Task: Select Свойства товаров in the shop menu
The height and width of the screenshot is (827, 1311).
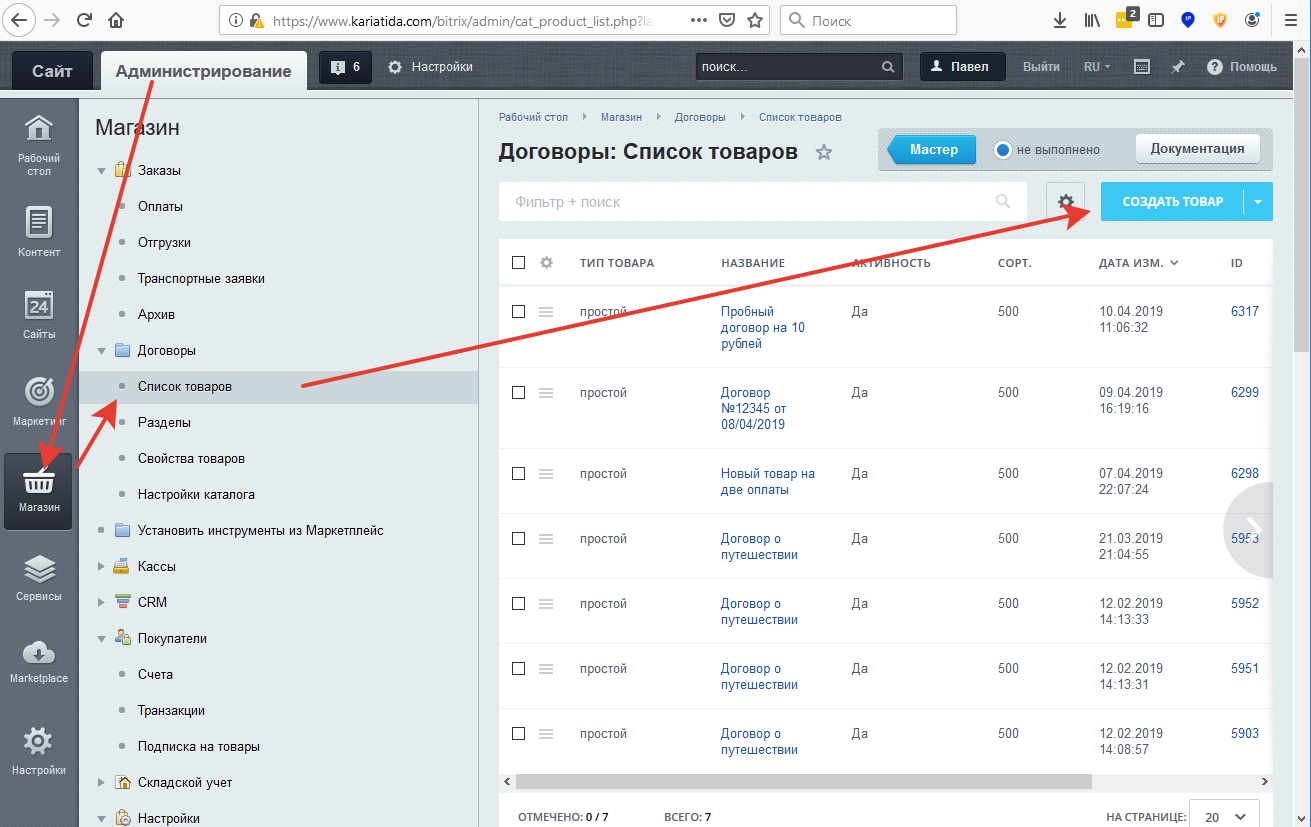Action: [191, 458]
